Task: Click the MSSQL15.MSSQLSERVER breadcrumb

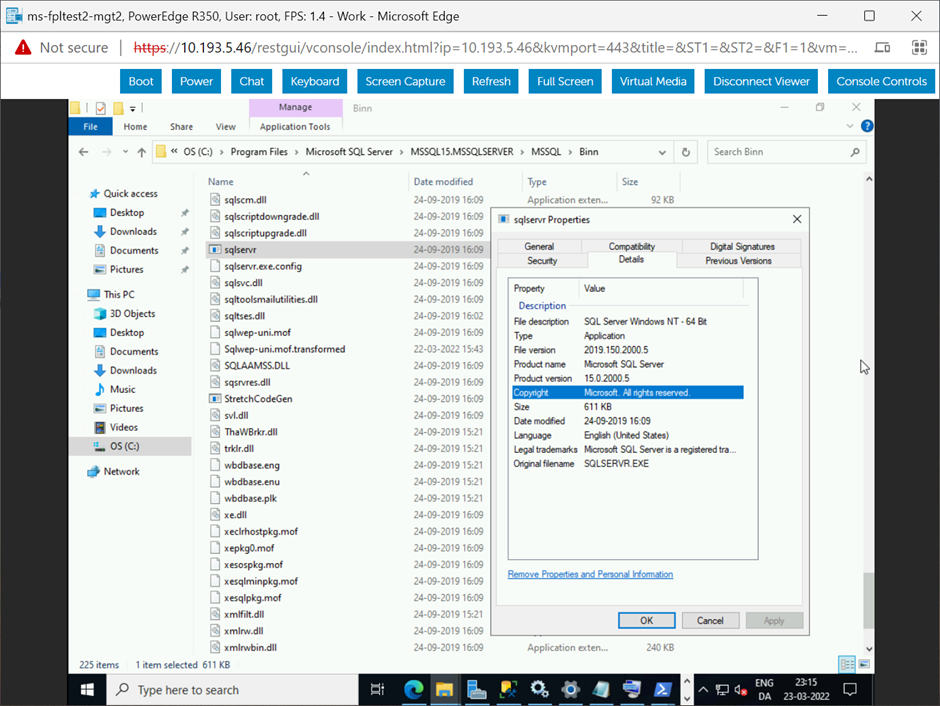Action: [462, 152]
